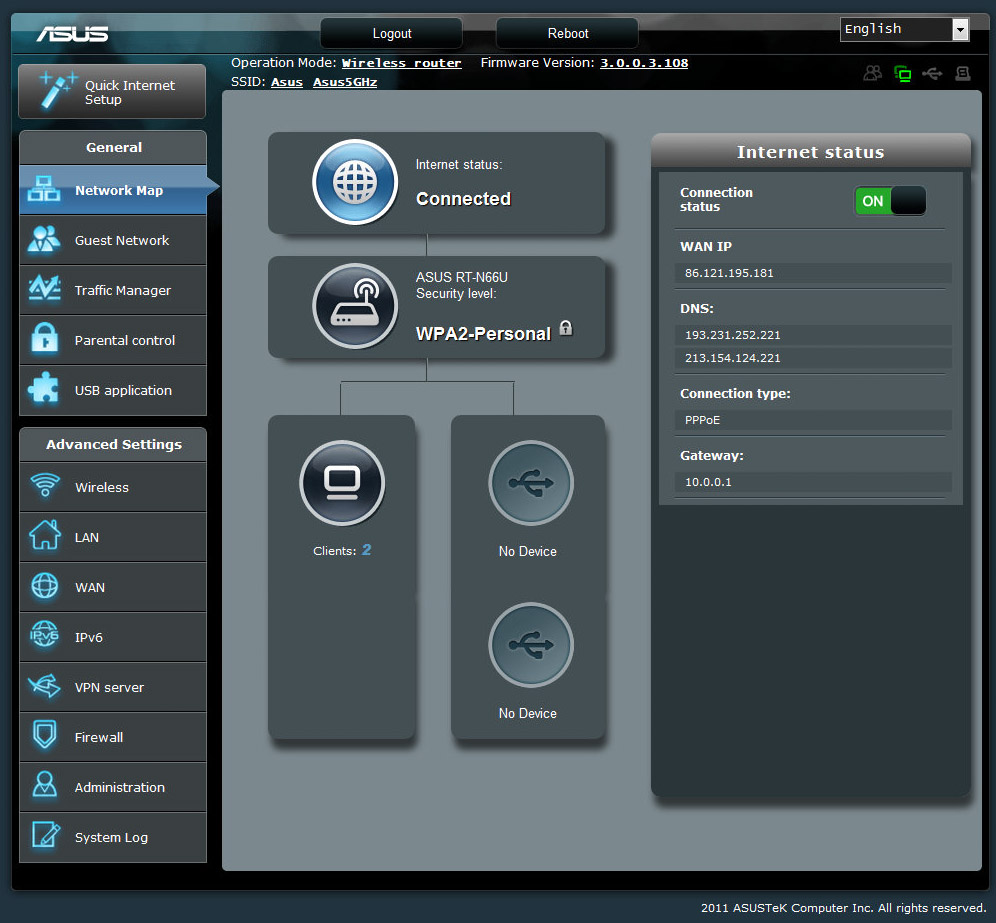Open VPN server settings

pyautogui.click(x=113, y=687)
